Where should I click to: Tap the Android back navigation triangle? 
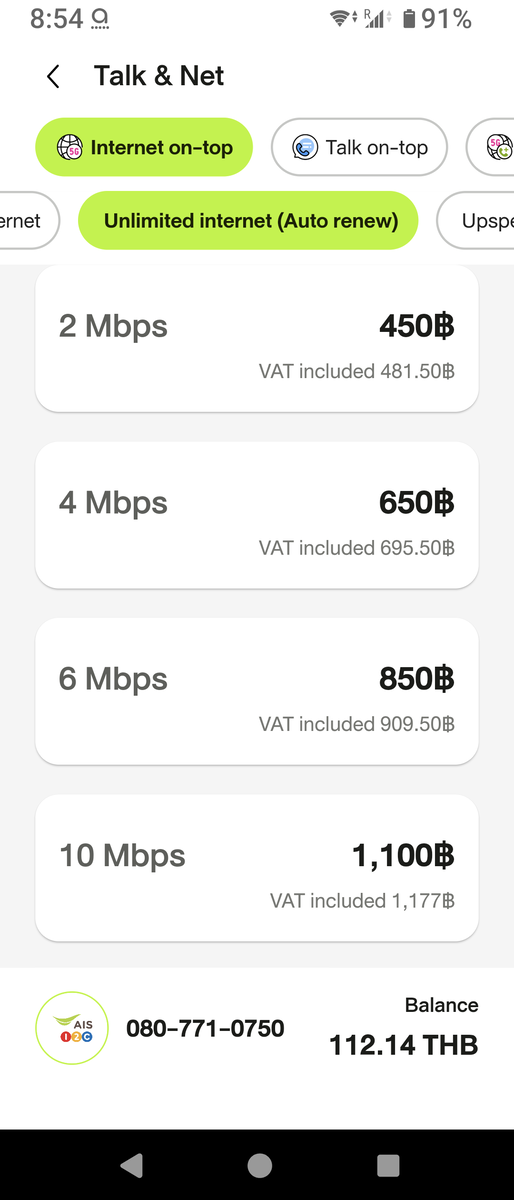point(131,1165)
